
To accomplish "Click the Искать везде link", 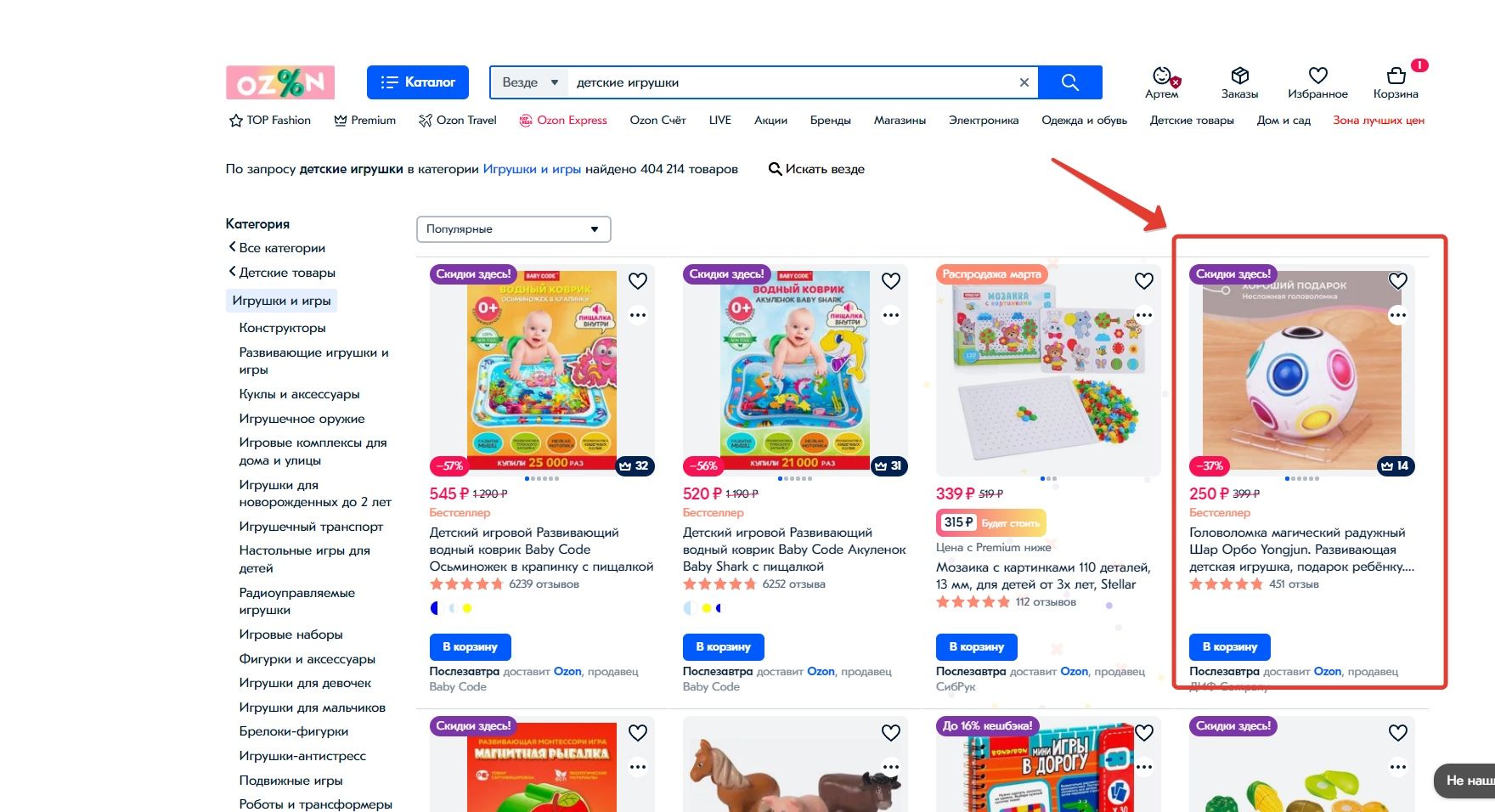I will 816,169.
